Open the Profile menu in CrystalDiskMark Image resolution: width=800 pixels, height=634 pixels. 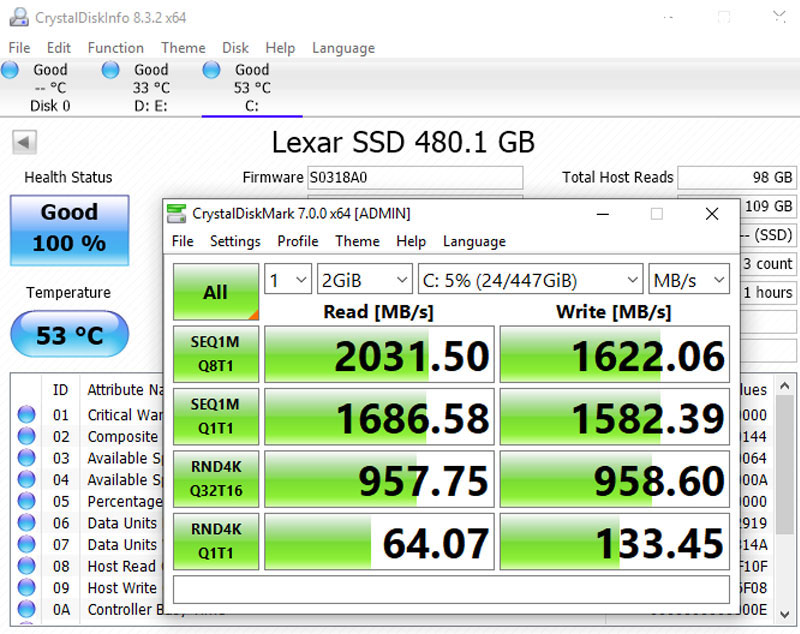pyautogui.click(x=297, y=241)
